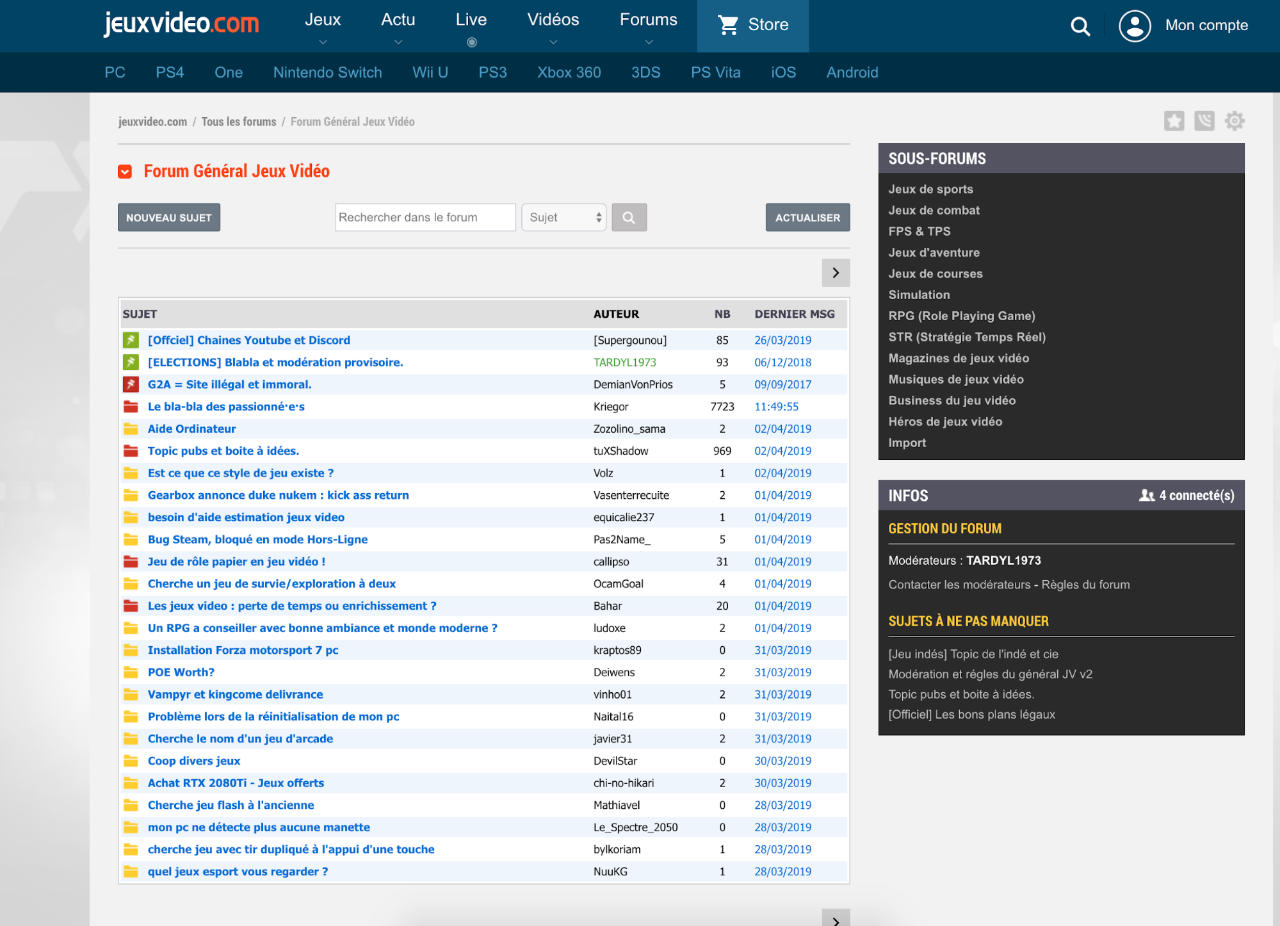Click the jeuxvideo.com logo
The height and width of the screenshot is (926, 1280).
click(x=181, y=24)
